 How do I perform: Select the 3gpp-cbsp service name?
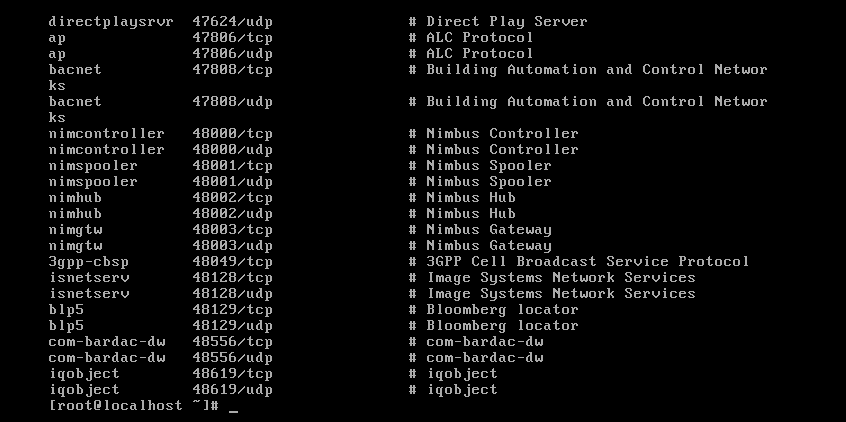(x=88, y=262)
